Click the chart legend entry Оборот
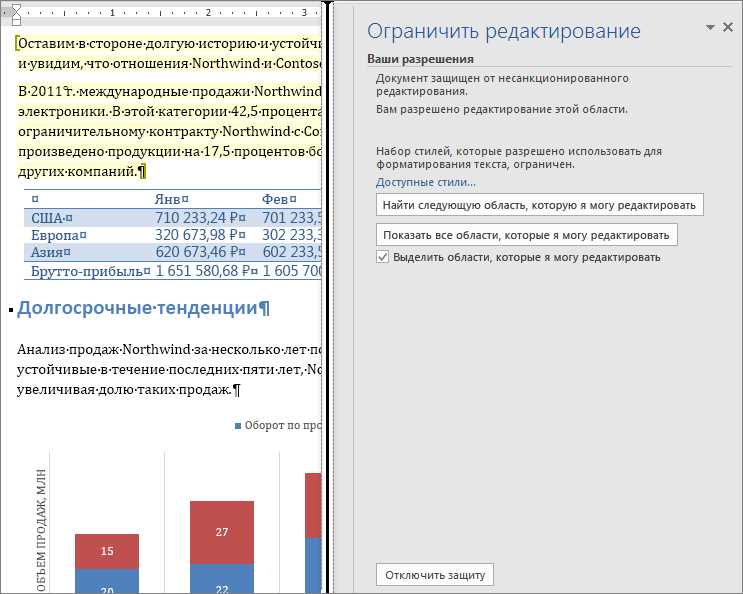Image resolution: width=743 pixels, height=594 pixels. tap(278, 425)
